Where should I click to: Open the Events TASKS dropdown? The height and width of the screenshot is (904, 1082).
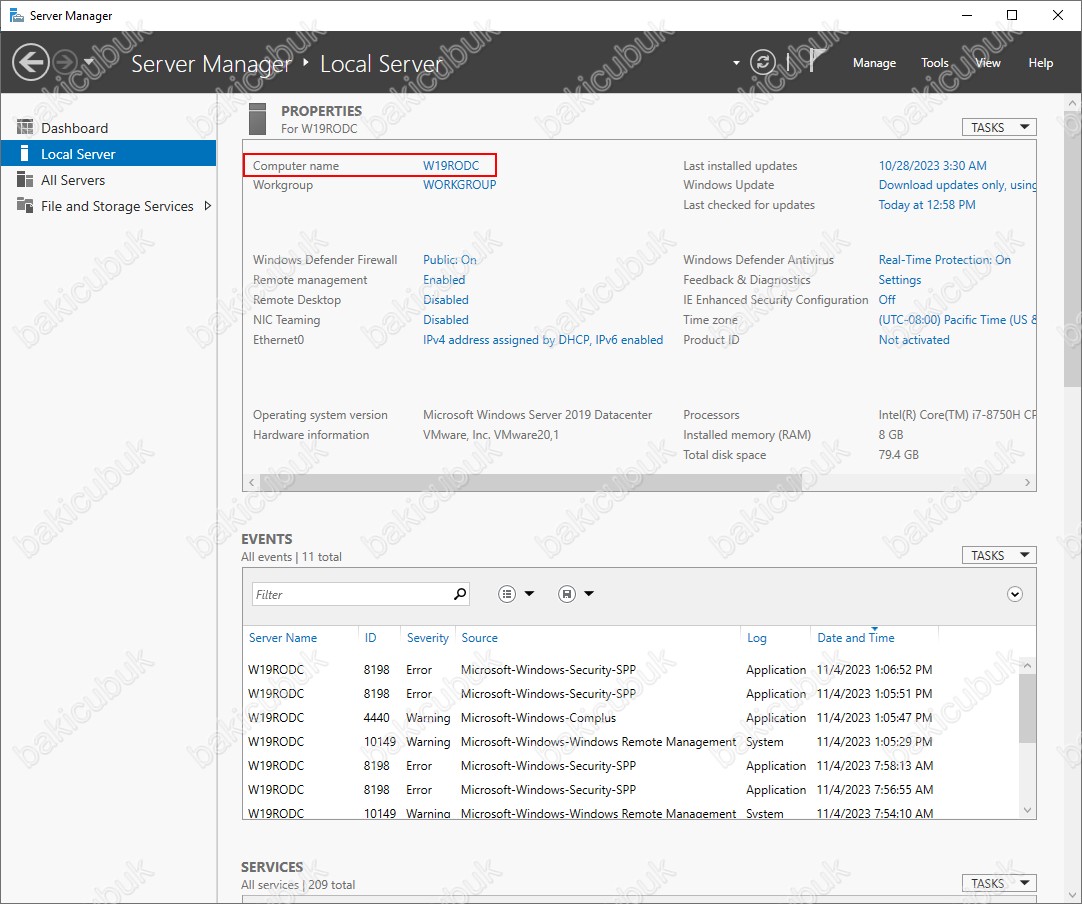(x=999, y=556)
